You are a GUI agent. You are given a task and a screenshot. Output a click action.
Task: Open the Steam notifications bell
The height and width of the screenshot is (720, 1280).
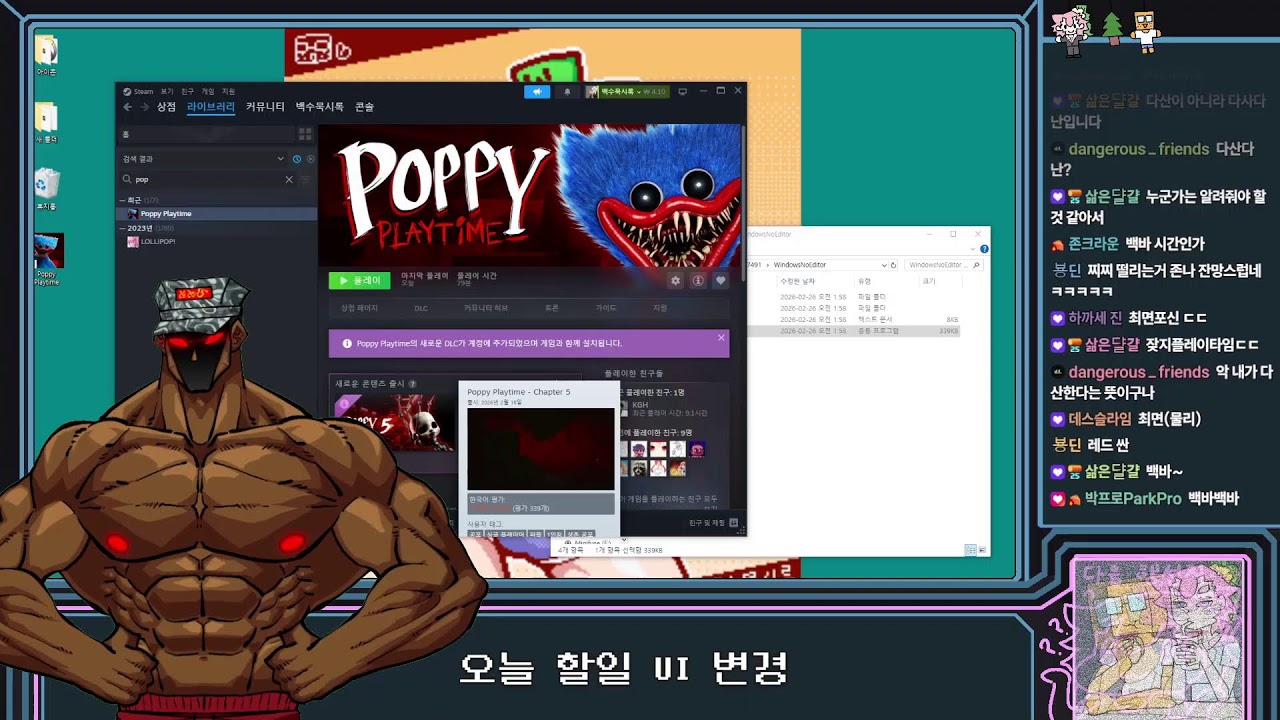(567, 91)
